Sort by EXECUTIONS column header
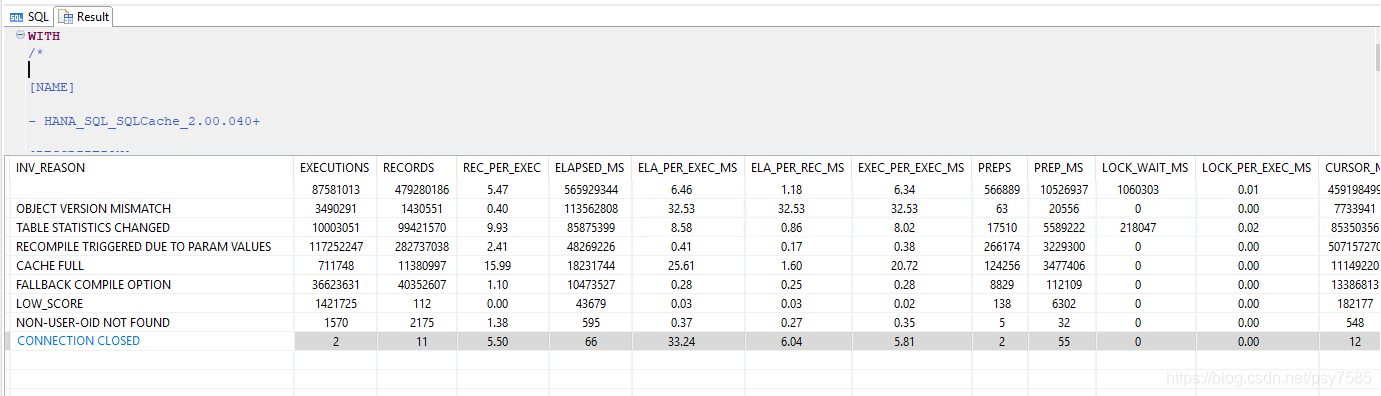Viewport: 1381px width, 396px height. (335, 167)
